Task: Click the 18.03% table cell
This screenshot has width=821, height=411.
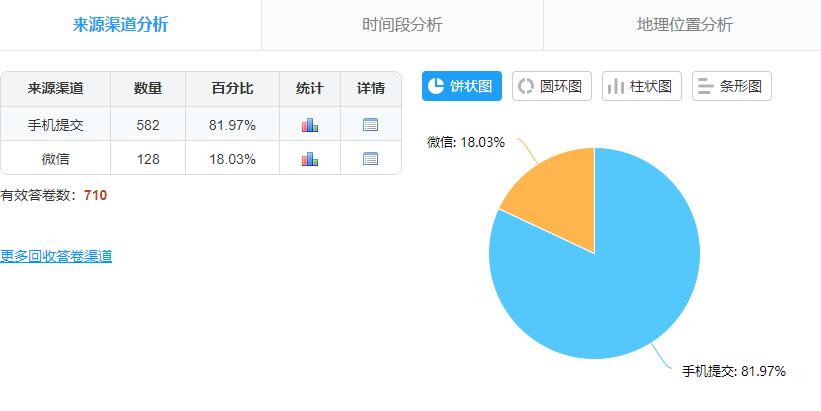Action: (x=232, y=159)
